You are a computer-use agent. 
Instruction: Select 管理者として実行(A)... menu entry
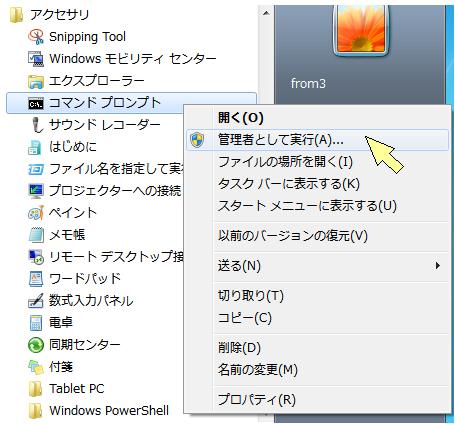(317, 140)
